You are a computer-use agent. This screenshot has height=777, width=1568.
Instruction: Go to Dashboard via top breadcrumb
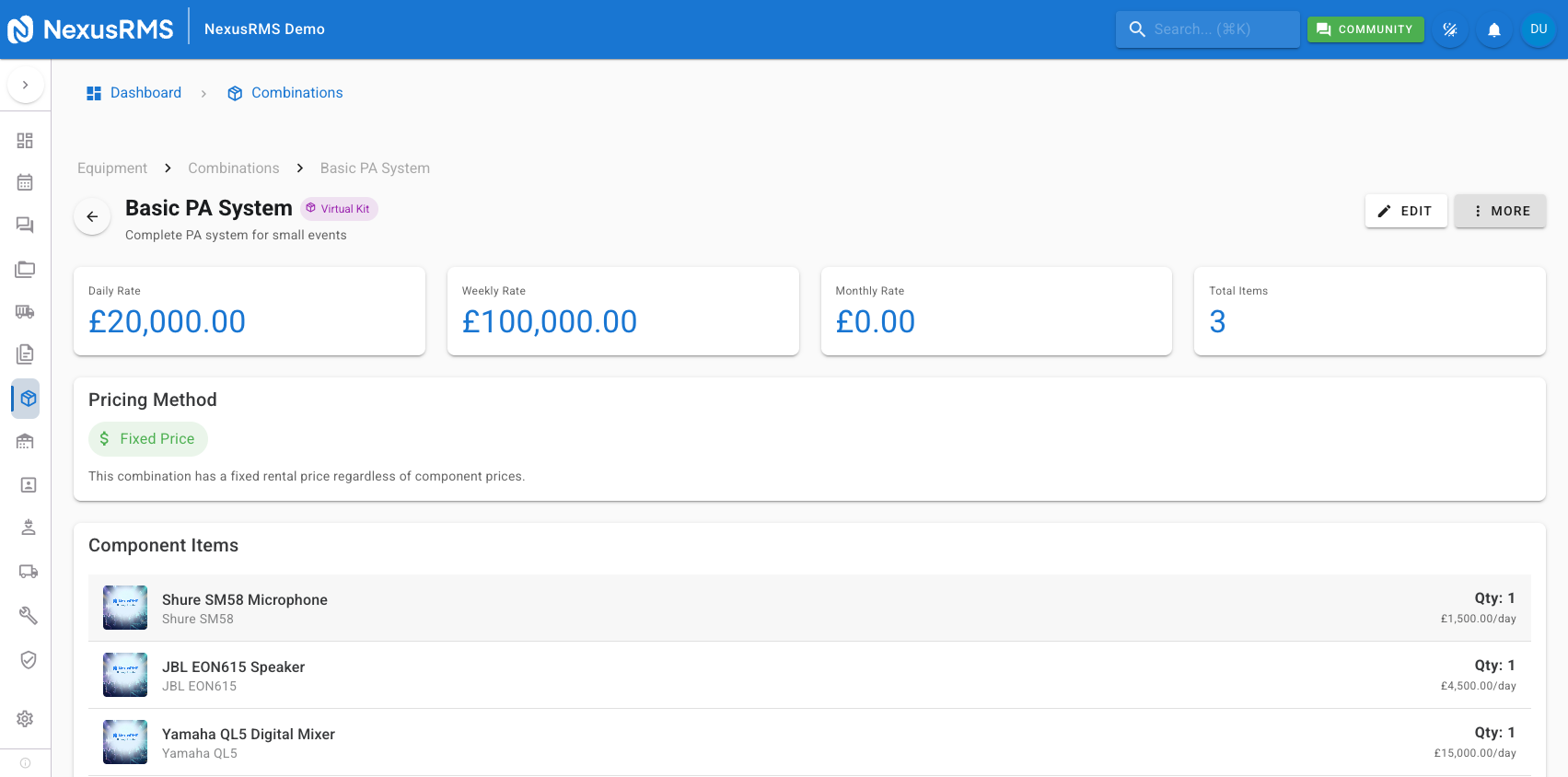click(134, 93)
